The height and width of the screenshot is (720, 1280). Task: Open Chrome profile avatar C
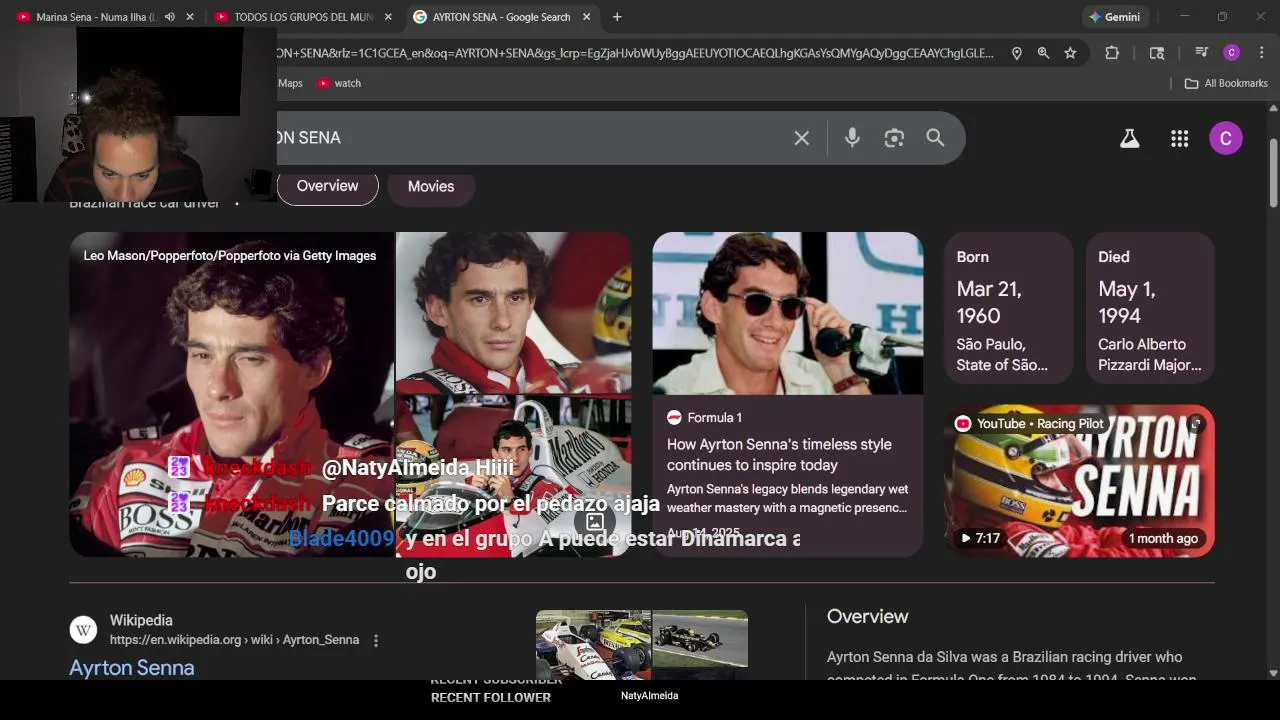(x=1232, y=53)
